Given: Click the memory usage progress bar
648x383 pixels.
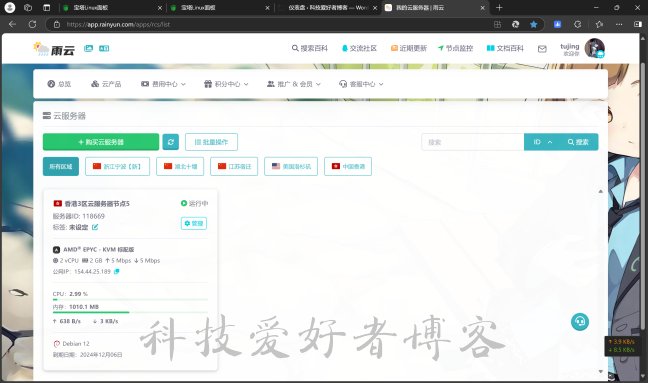Looking at the screenshot, I should [x=130, y=312].
